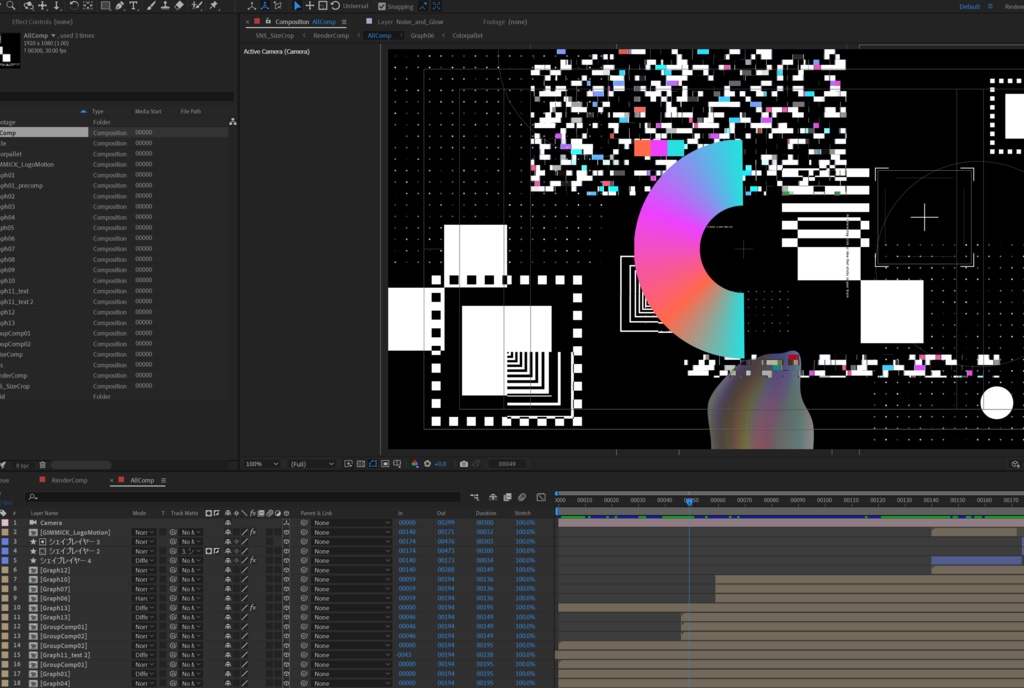Toggle the Snapping checkbox
The width and height of the screenshot is (1024, 688).
pos(381,6)
